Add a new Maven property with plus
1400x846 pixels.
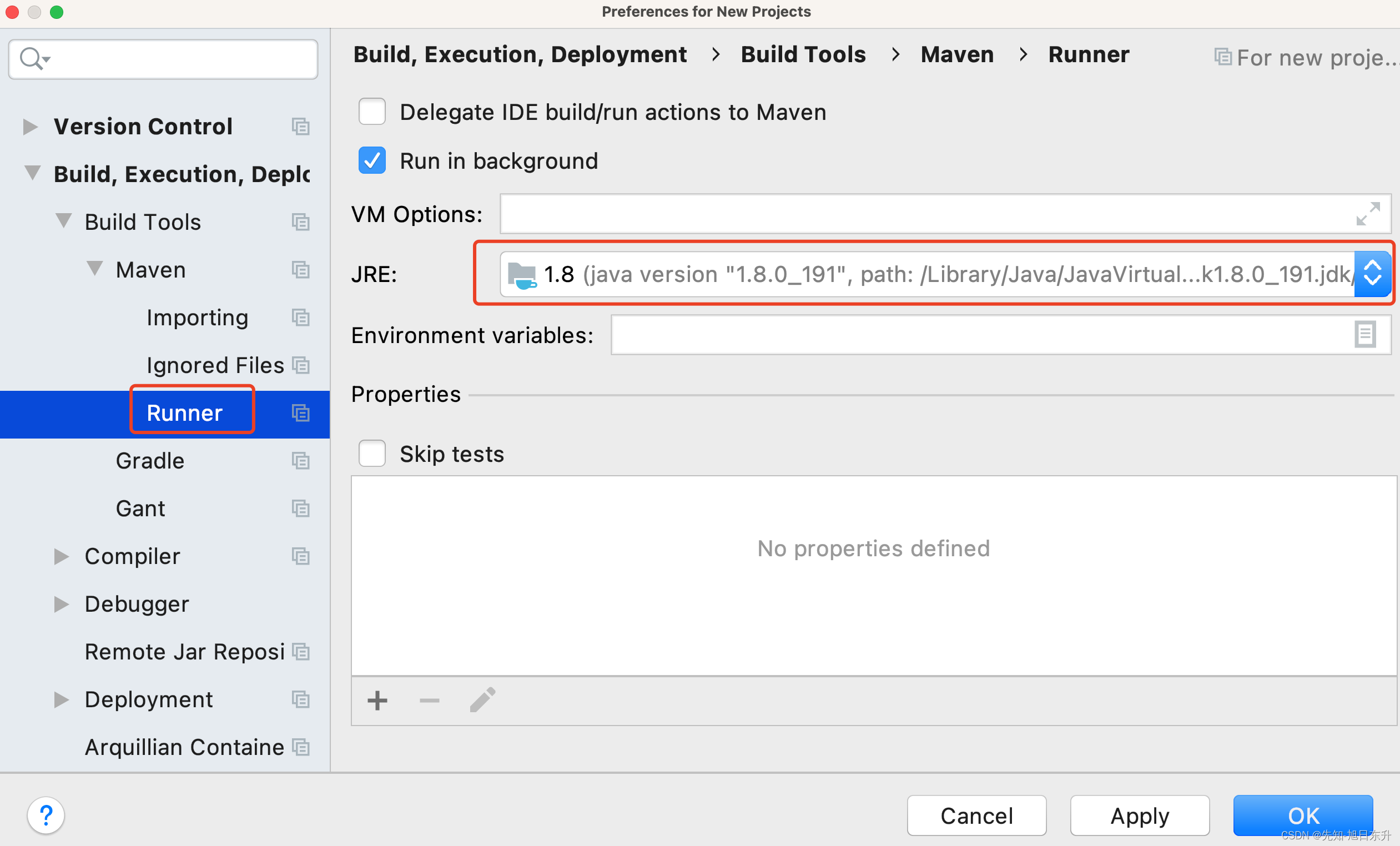[x=377, y=700]
